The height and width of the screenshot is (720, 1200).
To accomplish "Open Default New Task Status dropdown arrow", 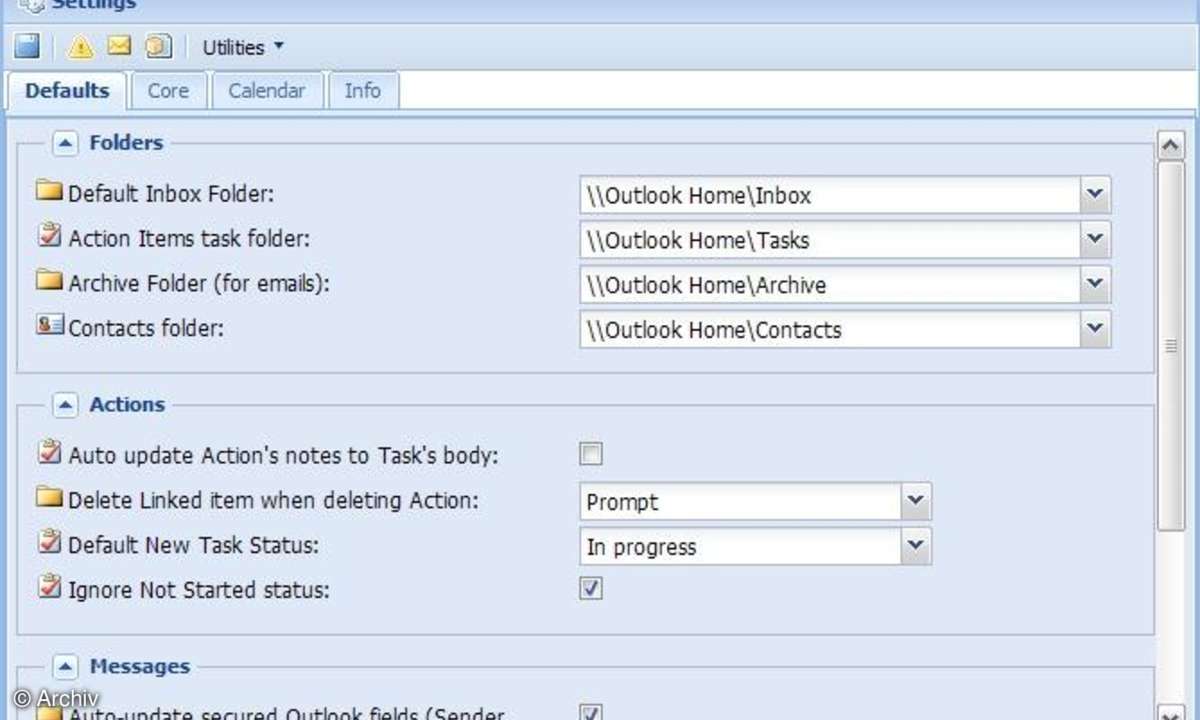I will 916,546.
